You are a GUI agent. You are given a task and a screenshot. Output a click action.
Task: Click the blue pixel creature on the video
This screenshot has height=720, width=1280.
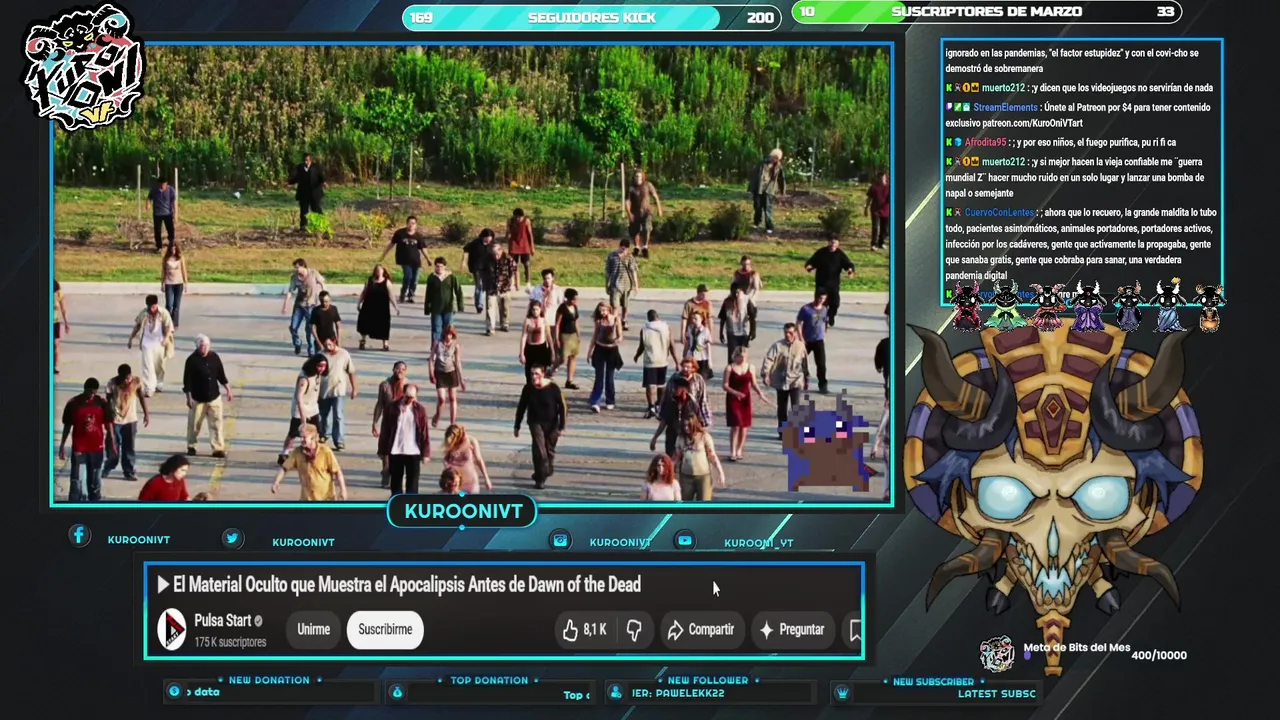828,443
